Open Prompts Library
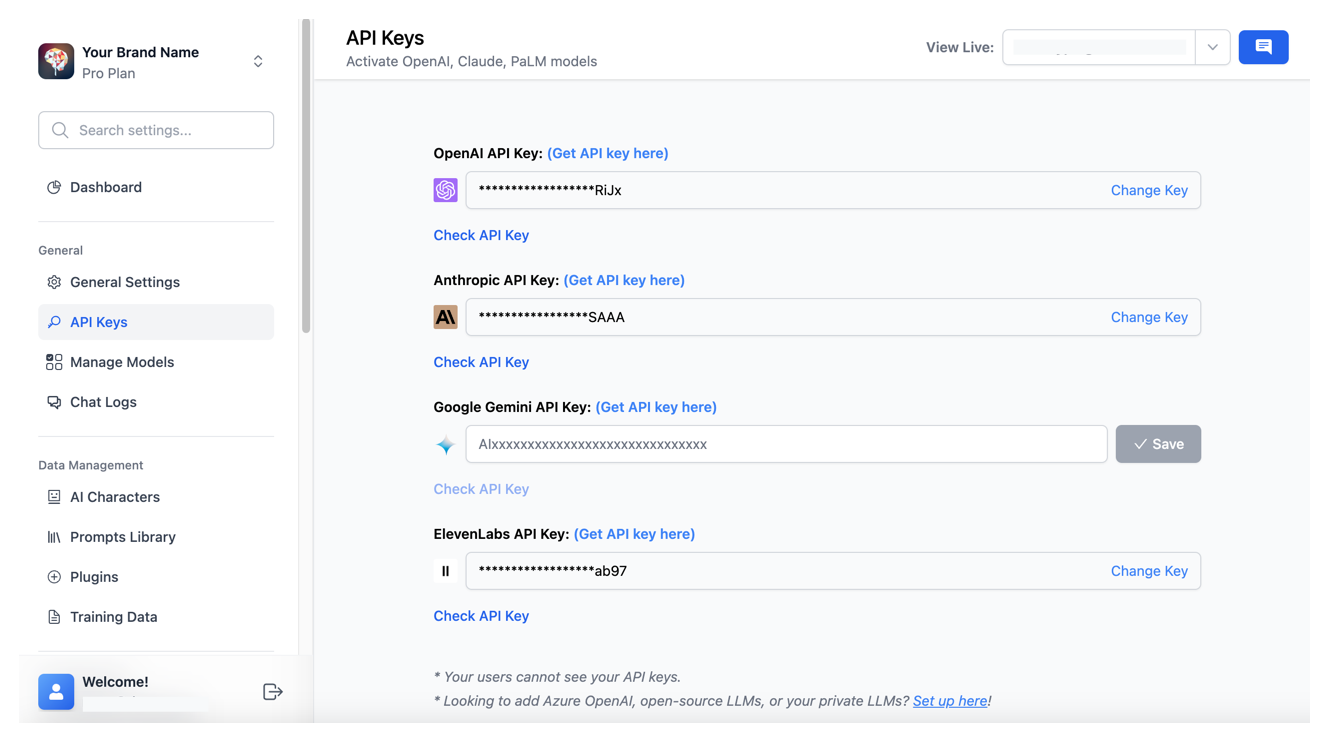This screenshot has width=1329, height=742. point(156,537)
